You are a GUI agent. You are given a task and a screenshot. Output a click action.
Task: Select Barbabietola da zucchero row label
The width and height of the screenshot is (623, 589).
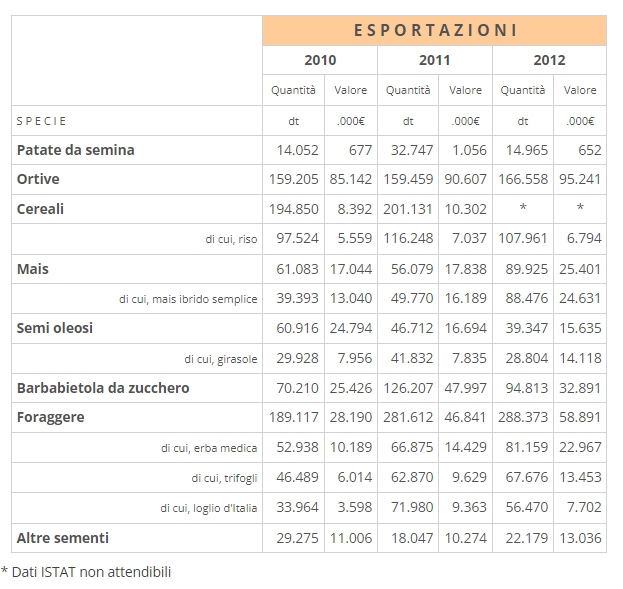[x=103, y=388]
